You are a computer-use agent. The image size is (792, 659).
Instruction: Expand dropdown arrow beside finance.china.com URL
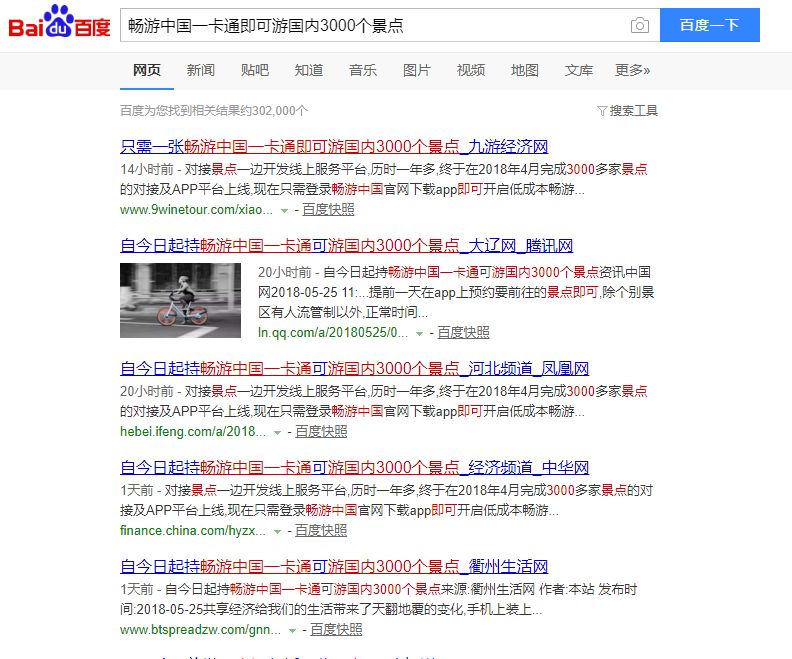click(x=277, y=532)
